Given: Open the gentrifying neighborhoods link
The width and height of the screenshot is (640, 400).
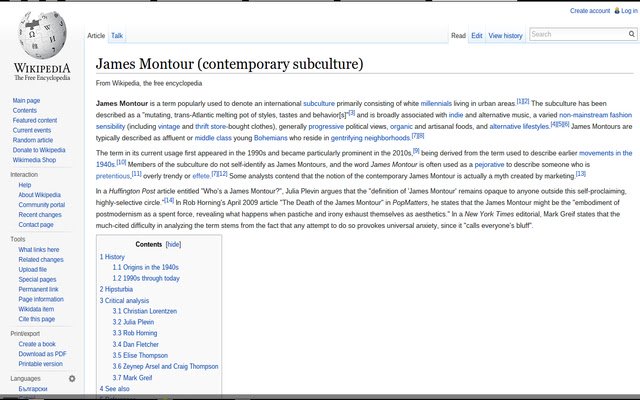Looking at the screenshot, I should (370, 138).
